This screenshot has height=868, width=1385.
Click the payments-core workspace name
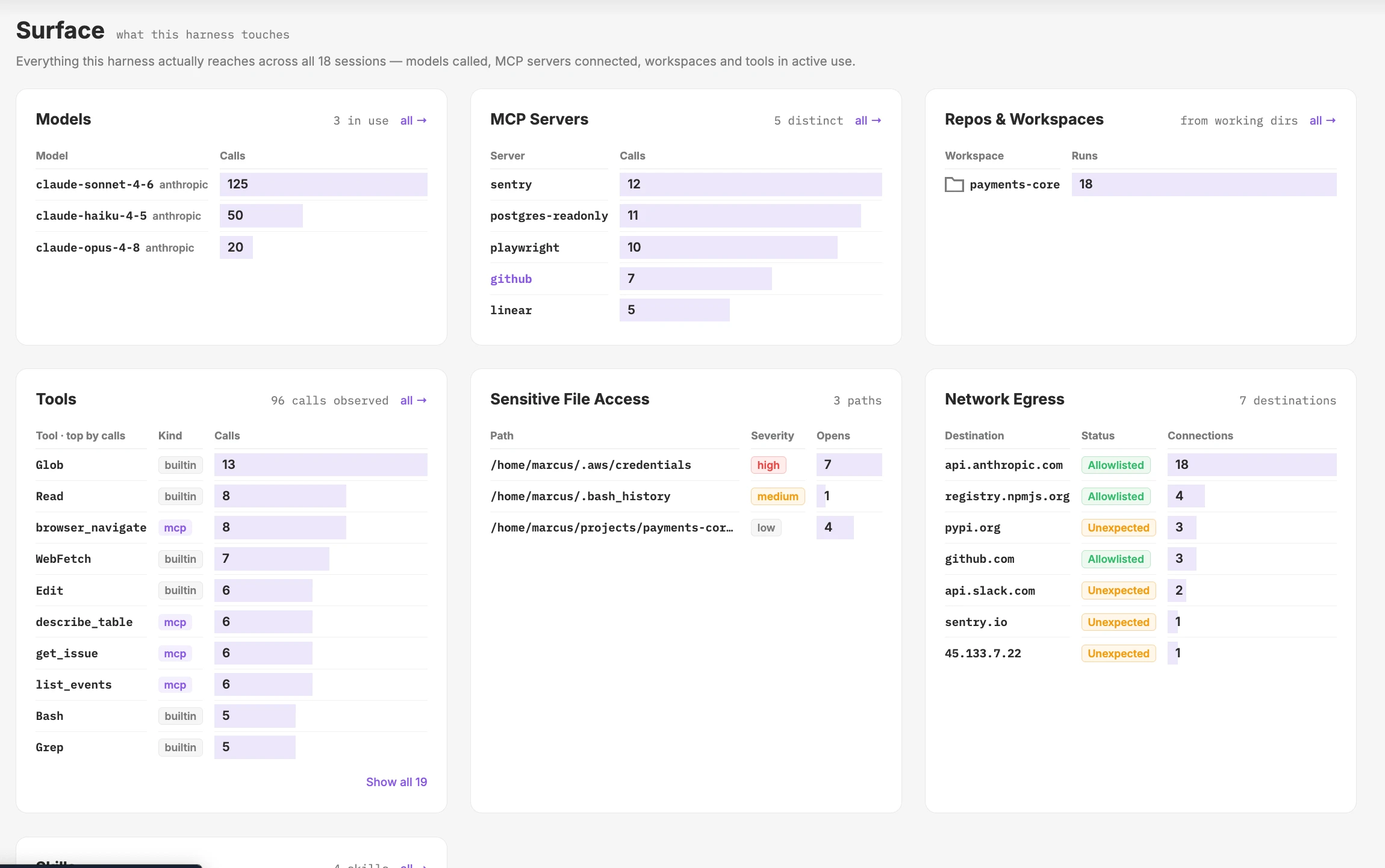click(1014, 184)
